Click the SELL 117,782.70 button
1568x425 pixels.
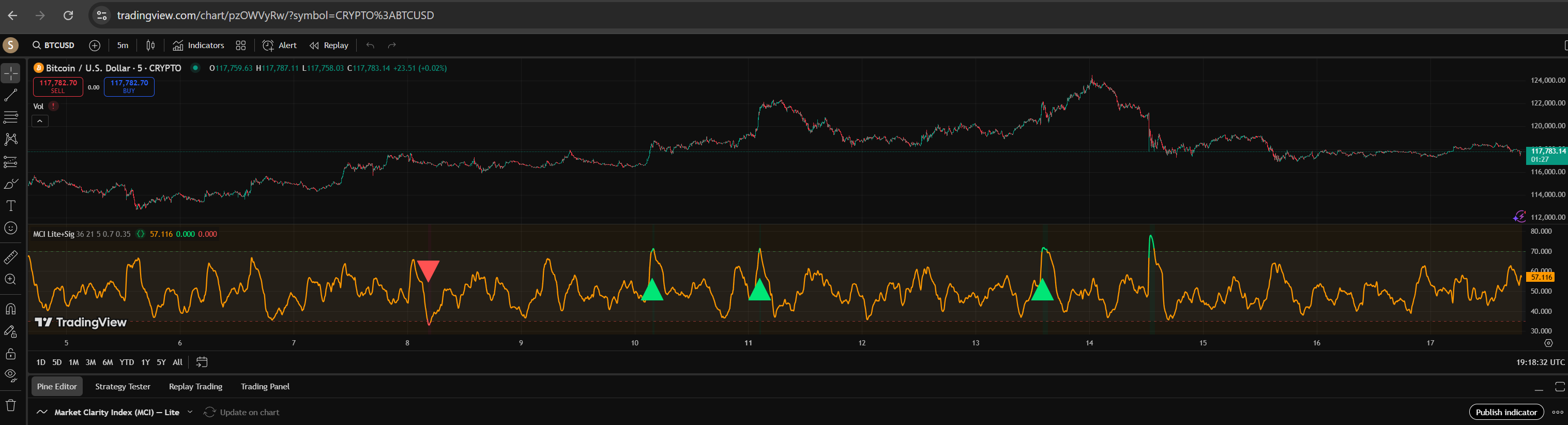pos(58,86)
